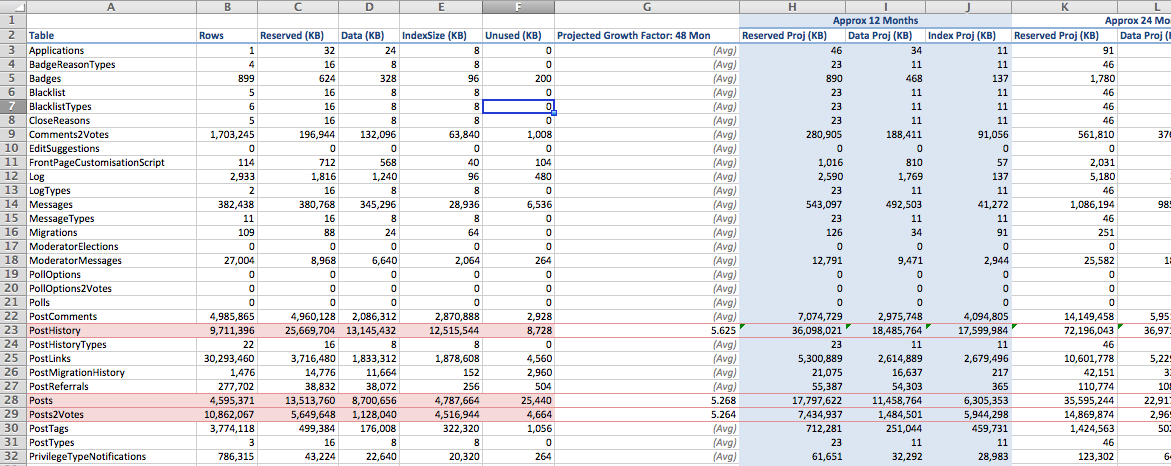Viewport: 1171px width, 466px height.
Task: Click the 'Unused (KB)' header cell
Action: (x=518, y=35)
